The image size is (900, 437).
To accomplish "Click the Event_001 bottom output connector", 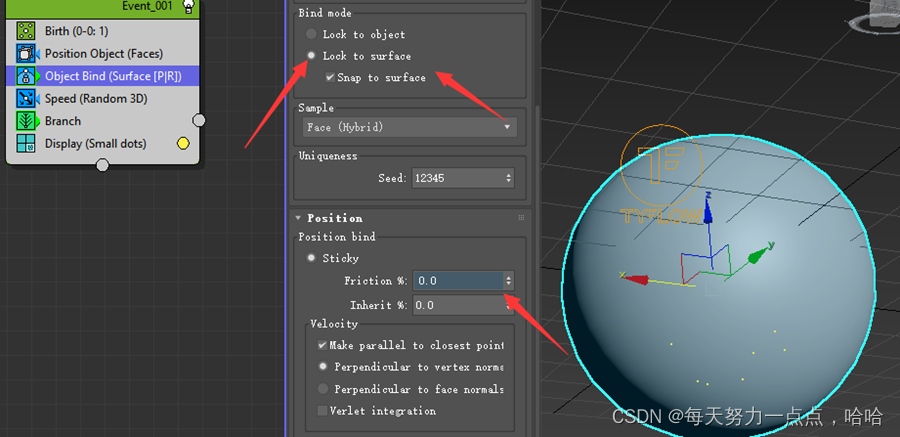I will (102, 165).
